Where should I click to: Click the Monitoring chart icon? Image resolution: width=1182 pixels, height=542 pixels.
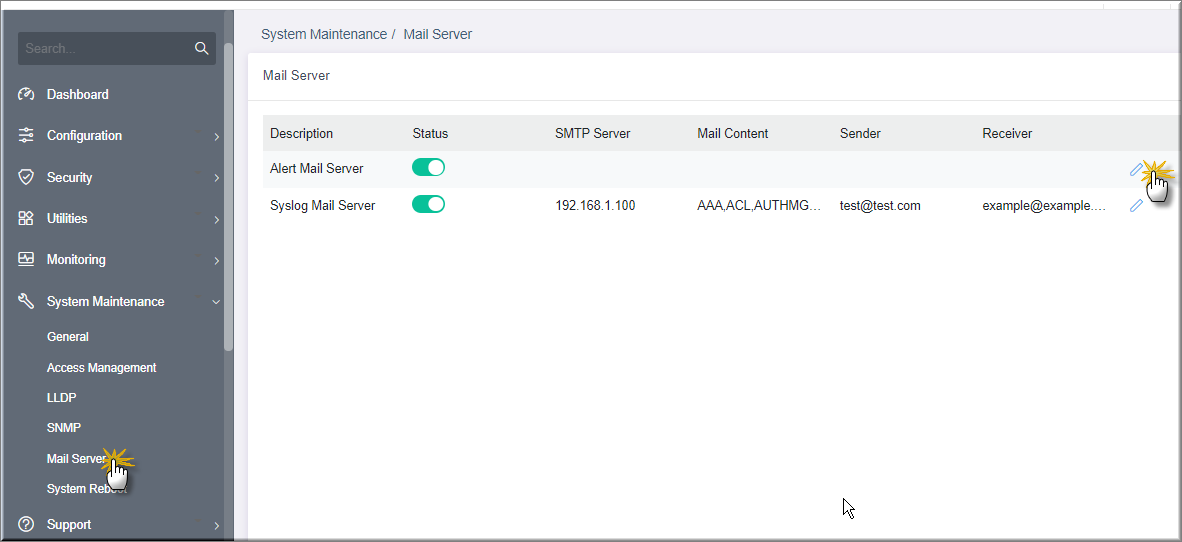pos(26,259)
